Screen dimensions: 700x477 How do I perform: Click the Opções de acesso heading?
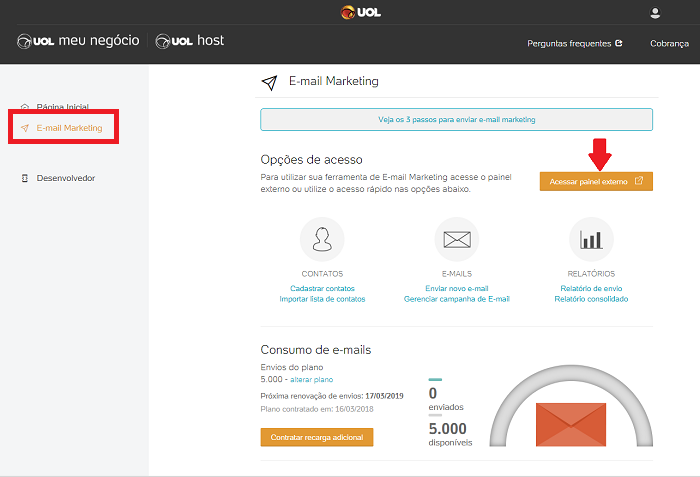(x=312, y=160)
